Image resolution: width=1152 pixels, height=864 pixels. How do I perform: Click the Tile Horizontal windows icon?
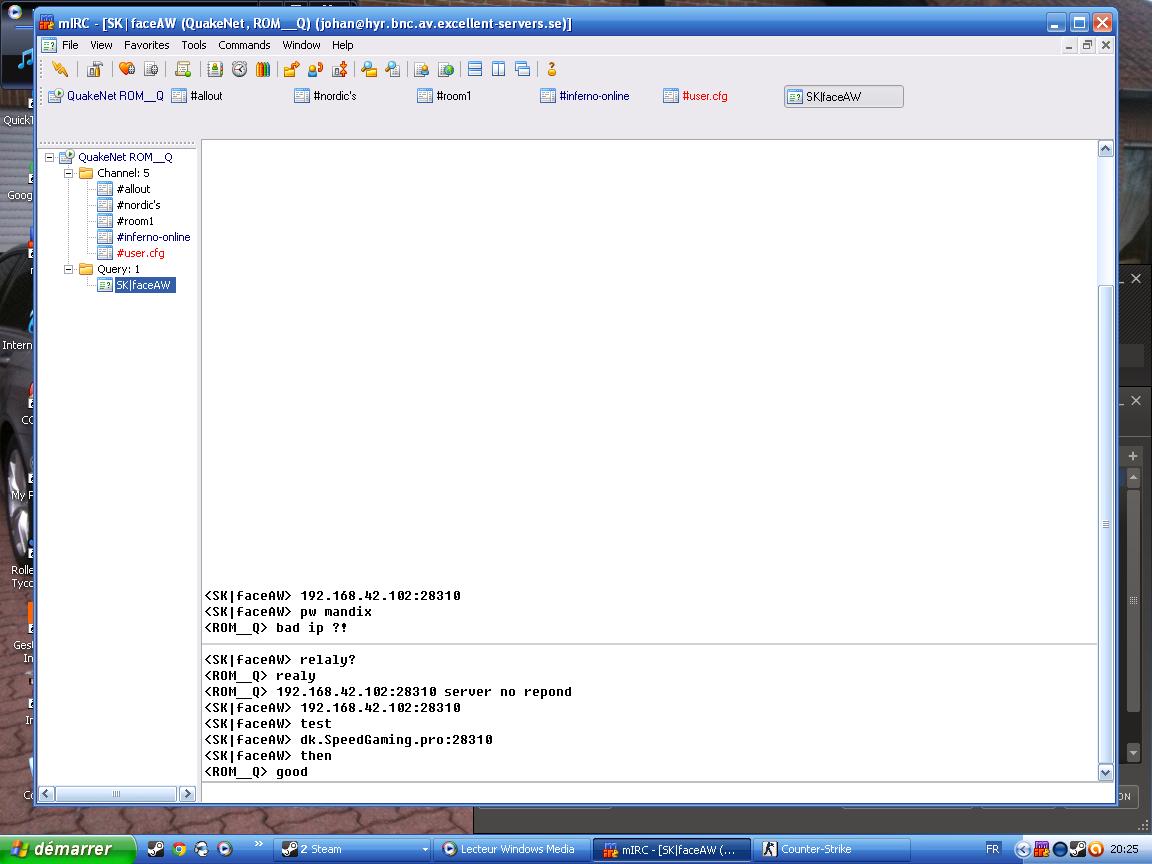coord(475,69)
